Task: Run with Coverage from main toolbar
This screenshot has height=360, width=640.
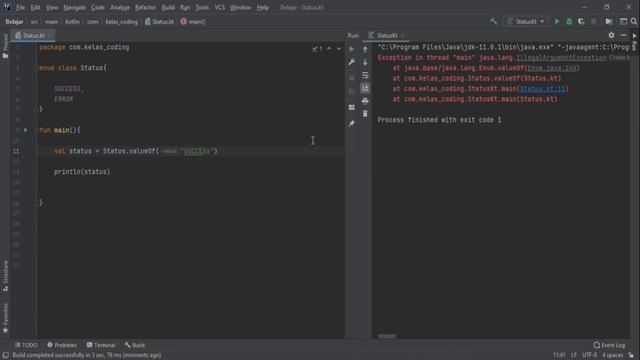Action: pos(581,21)
